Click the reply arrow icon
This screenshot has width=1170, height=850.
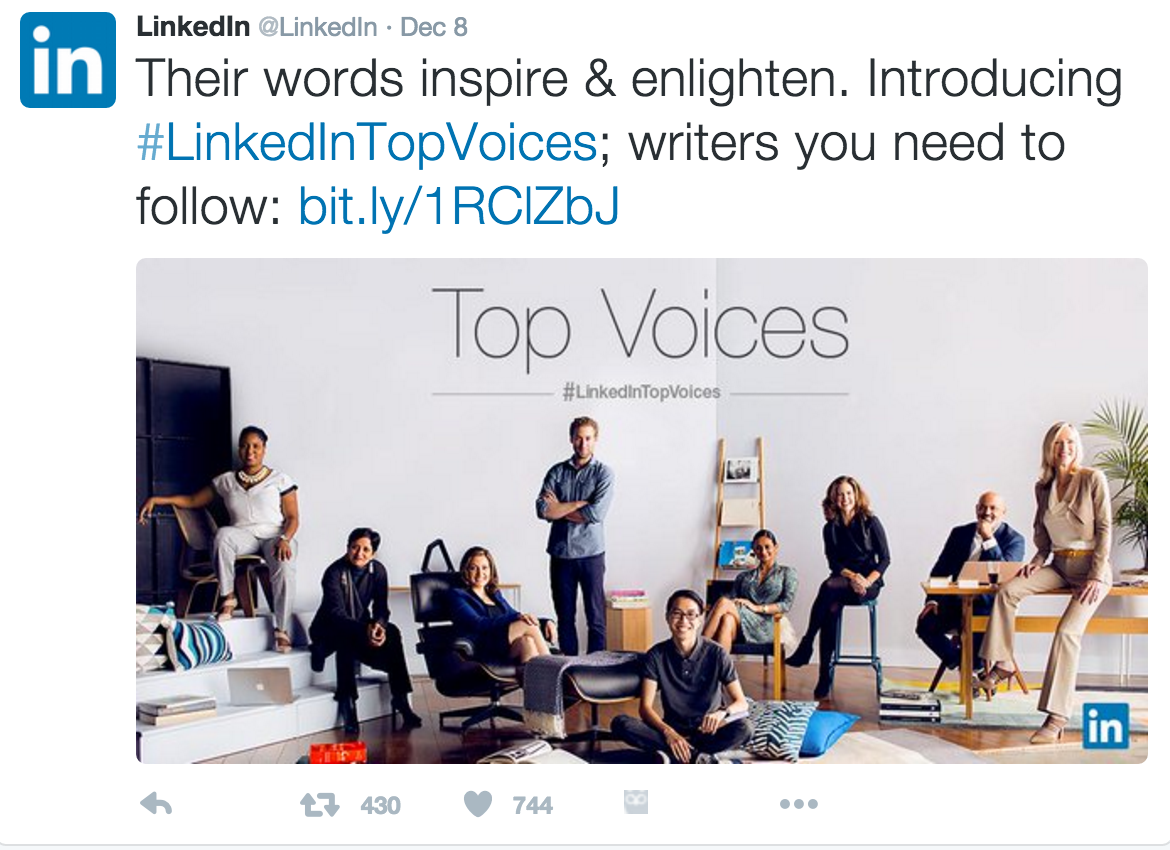click(156, 804)
